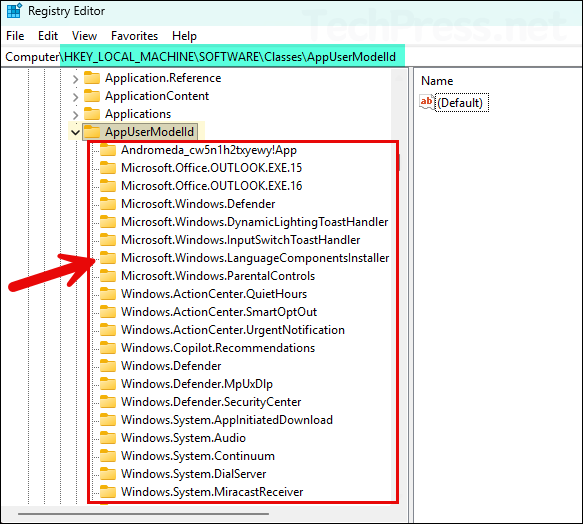This screenshot has height=524, width=583.
Task: Click the OUTLOOK.EXE.15 folder icon
Action: 108,168
